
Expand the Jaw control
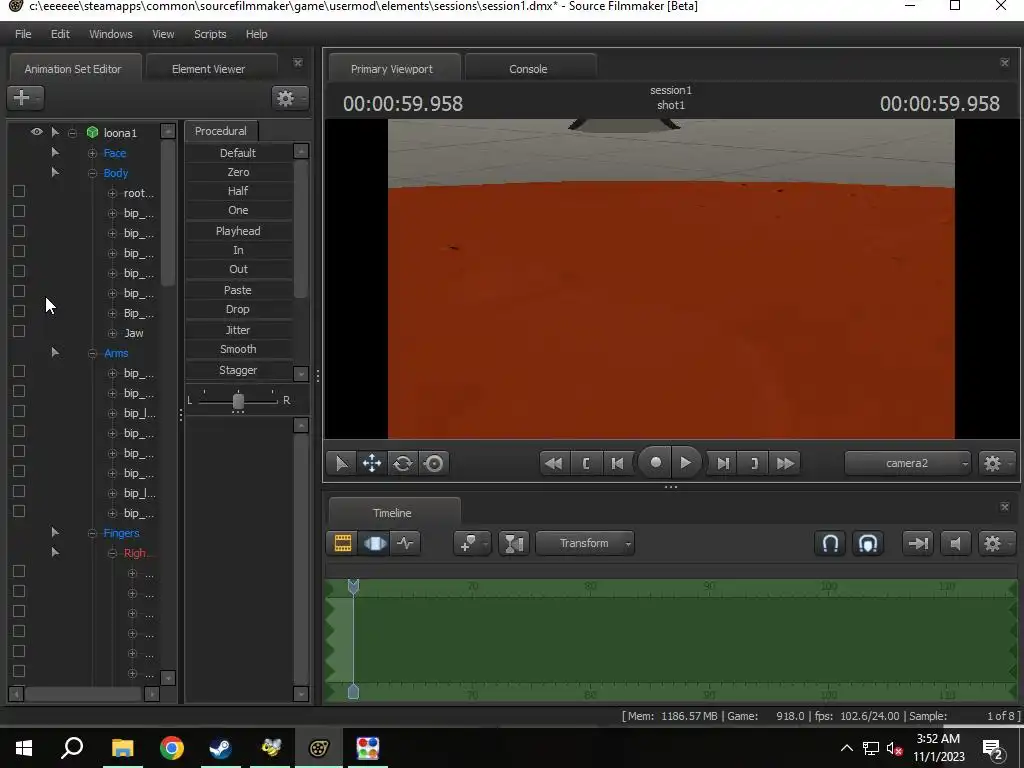click(112, 333)
